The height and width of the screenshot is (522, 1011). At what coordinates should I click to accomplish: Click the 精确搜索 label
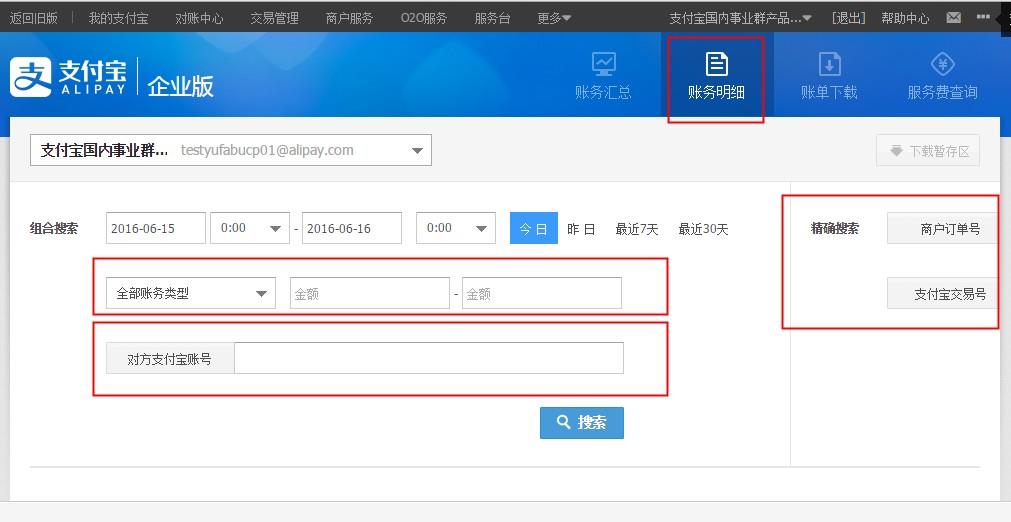tap(835, 228)
